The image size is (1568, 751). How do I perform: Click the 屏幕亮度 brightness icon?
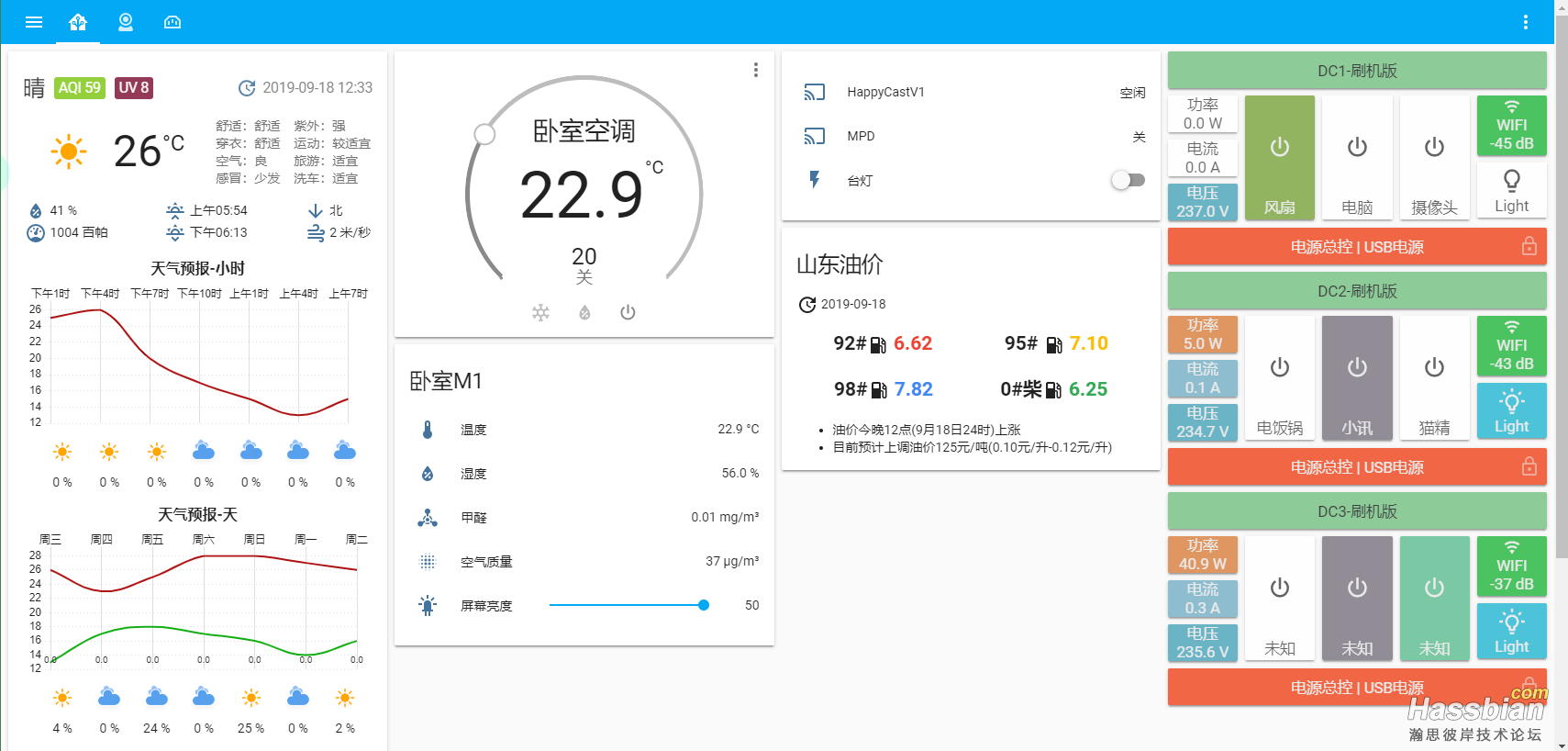428,605
